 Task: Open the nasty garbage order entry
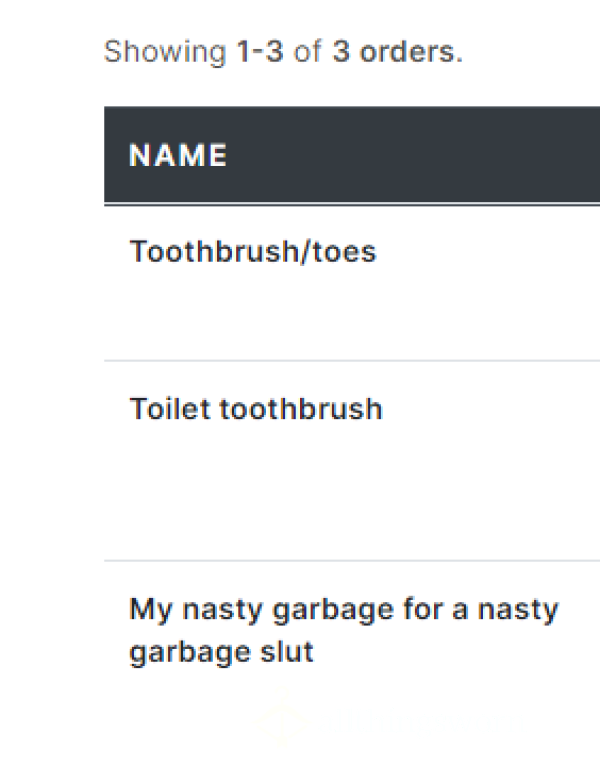(343, 630)
